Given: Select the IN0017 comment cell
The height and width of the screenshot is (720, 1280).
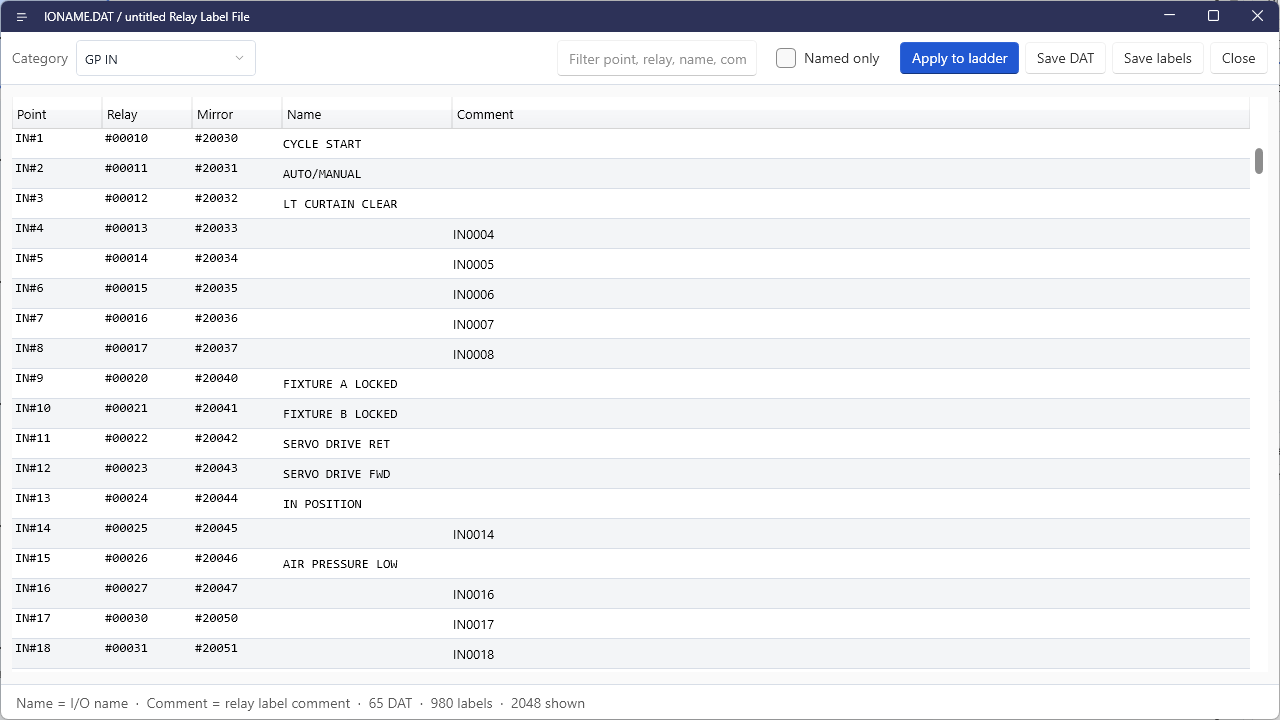Looking at the screenshot, I should click(850, 624).
